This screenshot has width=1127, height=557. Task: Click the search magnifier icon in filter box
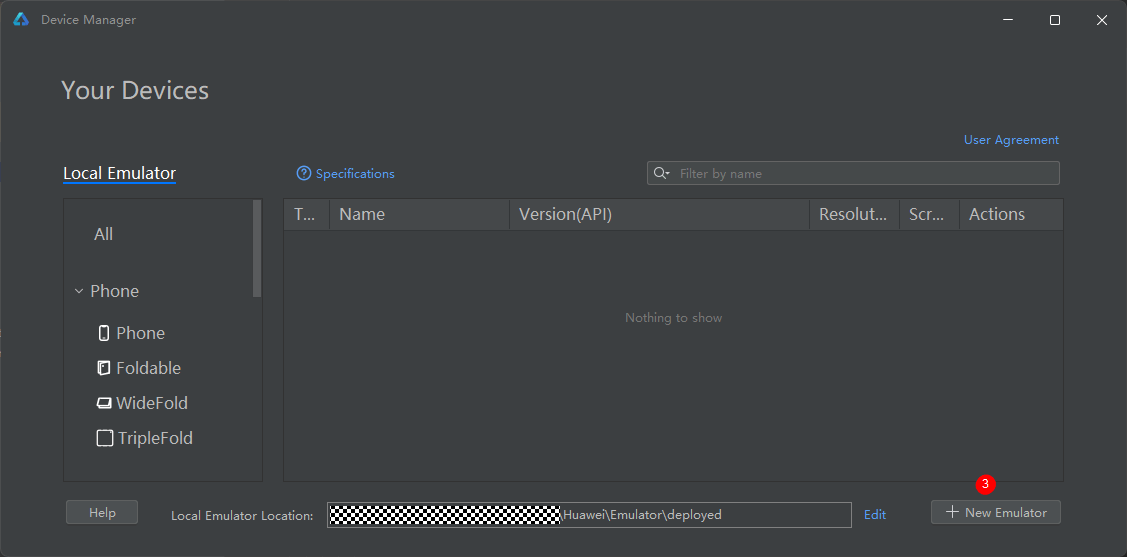coord(661,173)
